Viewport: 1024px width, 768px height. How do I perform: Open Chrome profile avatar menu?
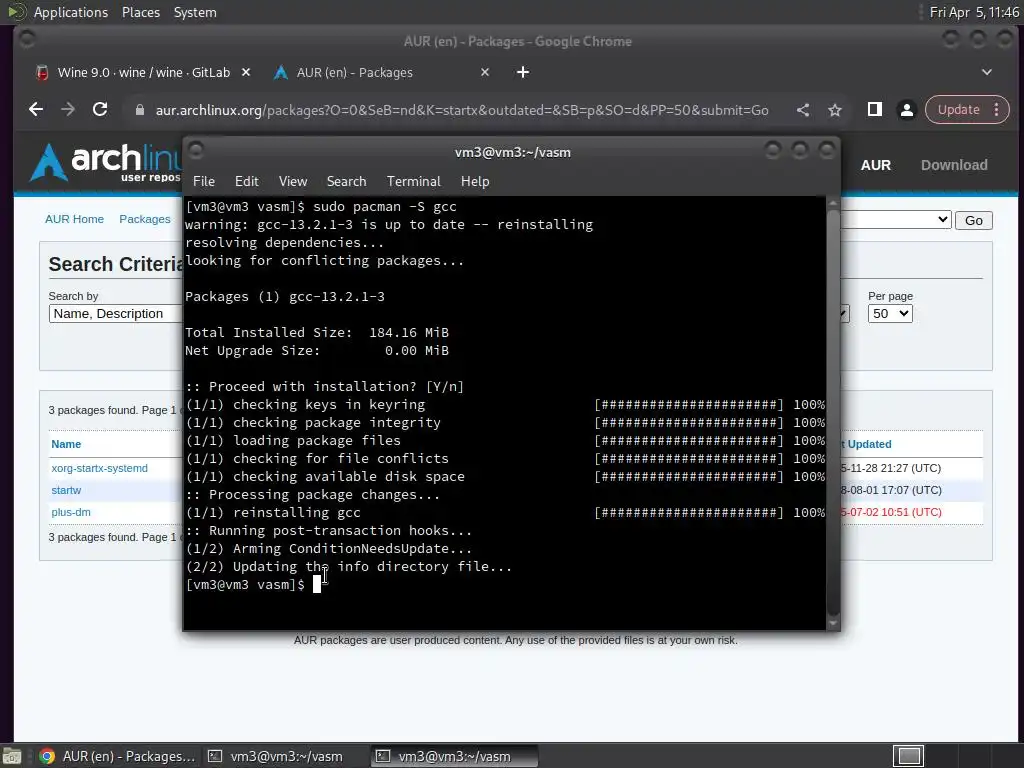(906, 110)
